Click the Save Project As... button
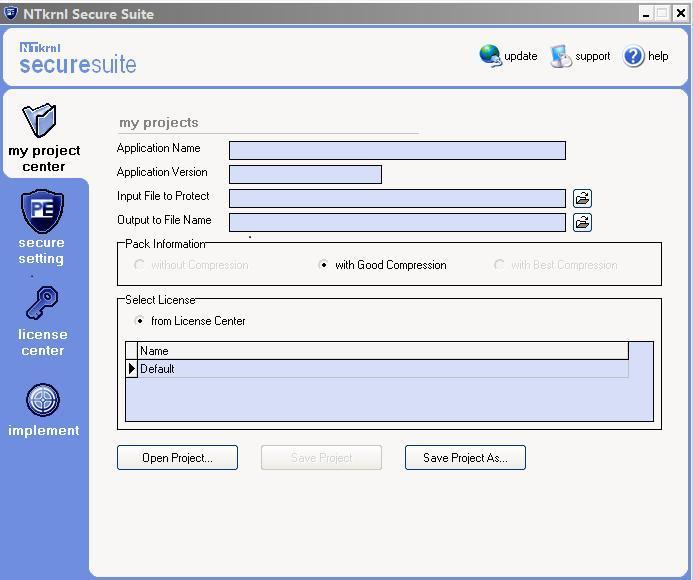693x580 pixels. (x=465, y=458)
